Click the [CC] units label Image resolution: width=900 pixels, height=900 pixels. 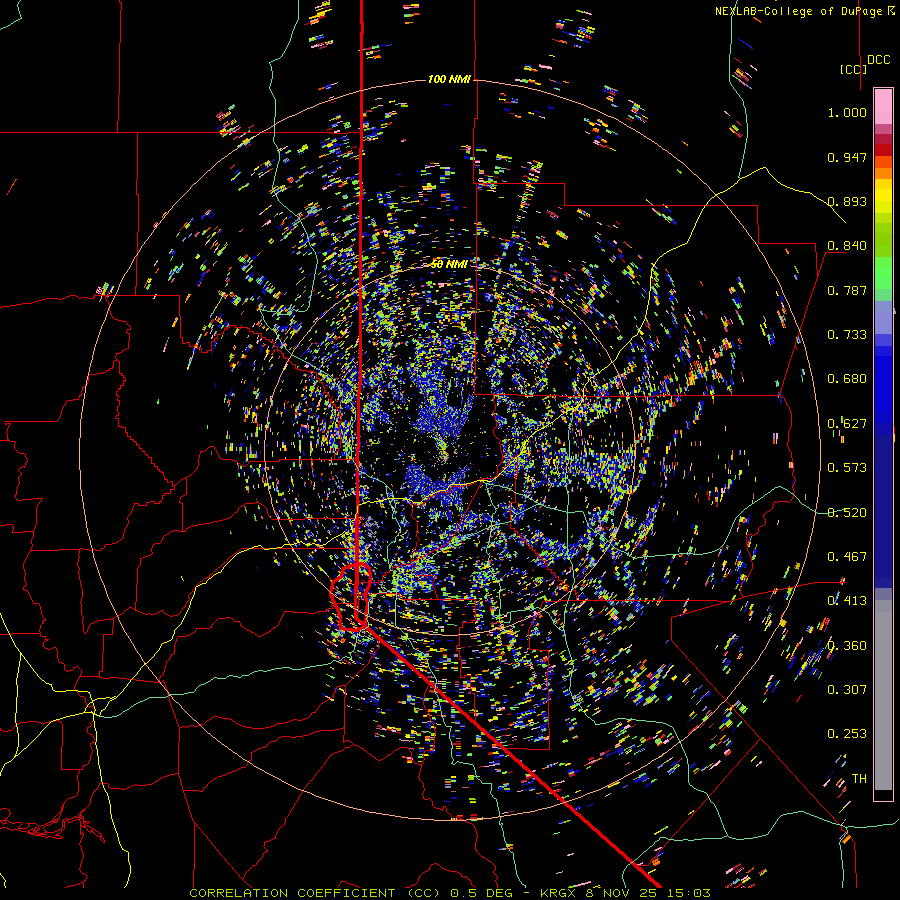tap(853, 69)
